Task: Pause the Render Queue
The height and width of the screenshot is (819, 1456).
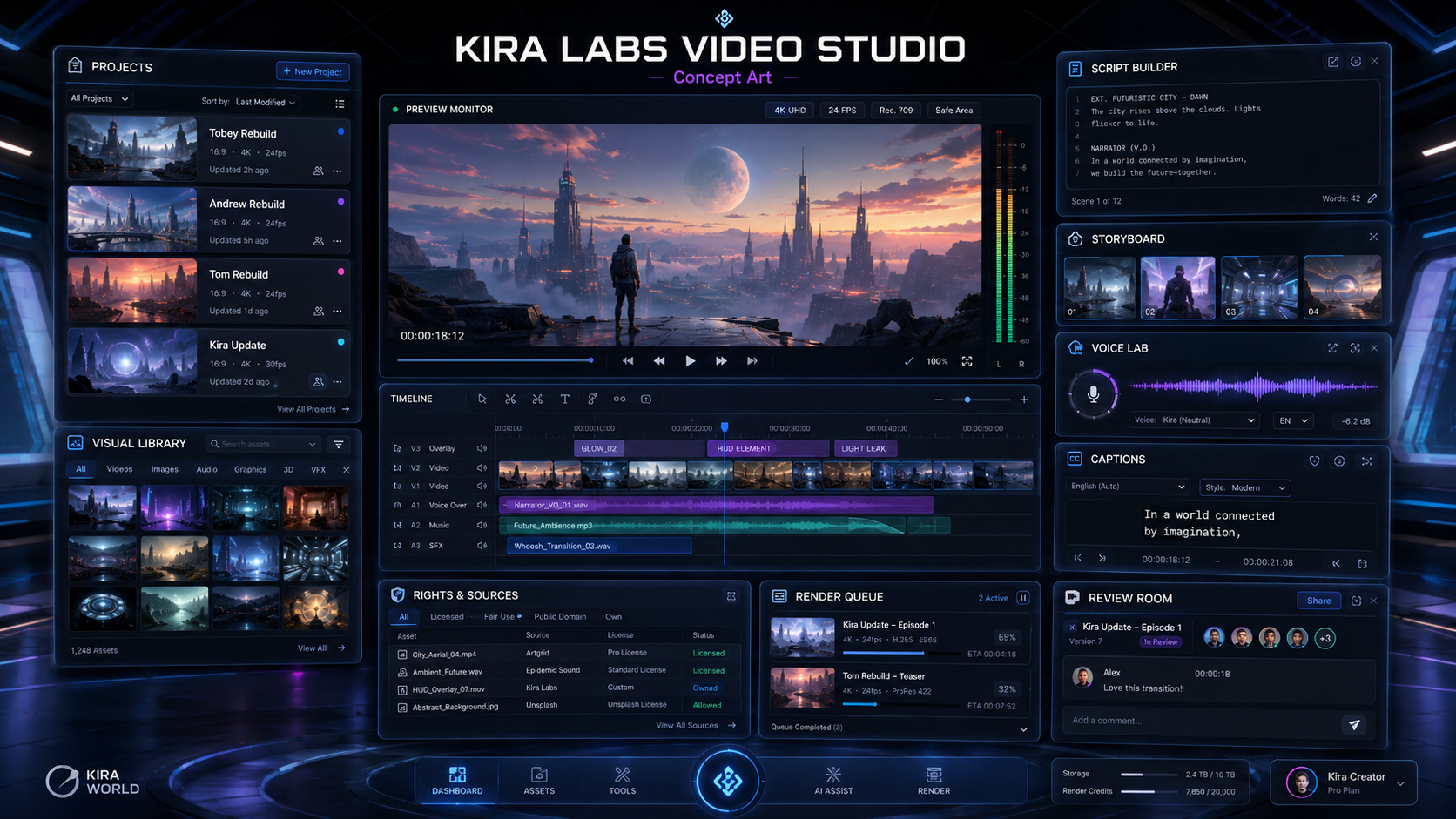Action: pos(1023,598)
